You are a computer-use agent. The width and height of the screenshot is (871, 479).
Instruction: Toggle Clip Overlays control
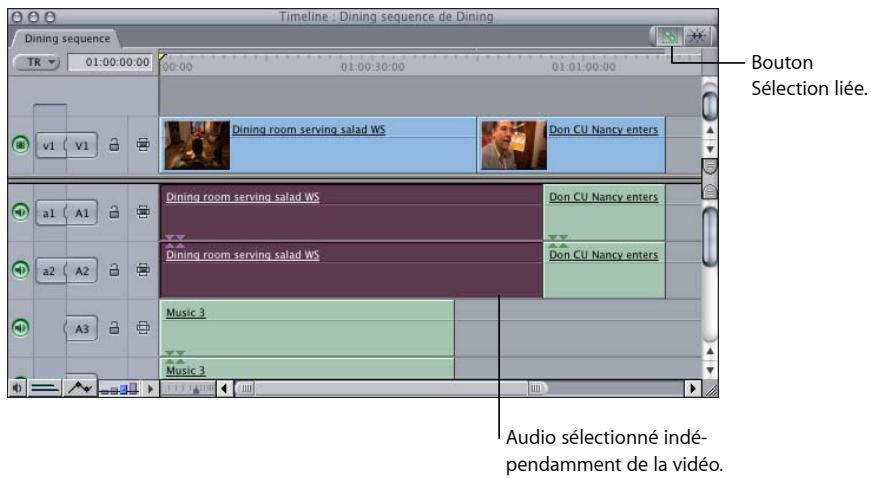80,388
